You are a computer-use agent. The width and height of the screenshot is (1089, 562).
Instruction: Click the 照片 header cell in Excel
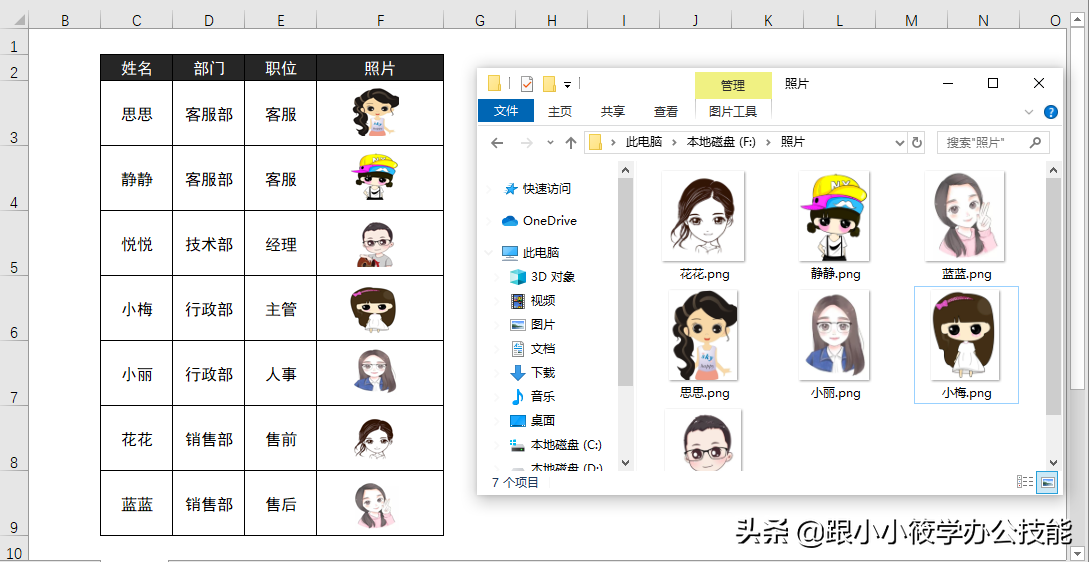pyautogui.click(x=380, y=68)
